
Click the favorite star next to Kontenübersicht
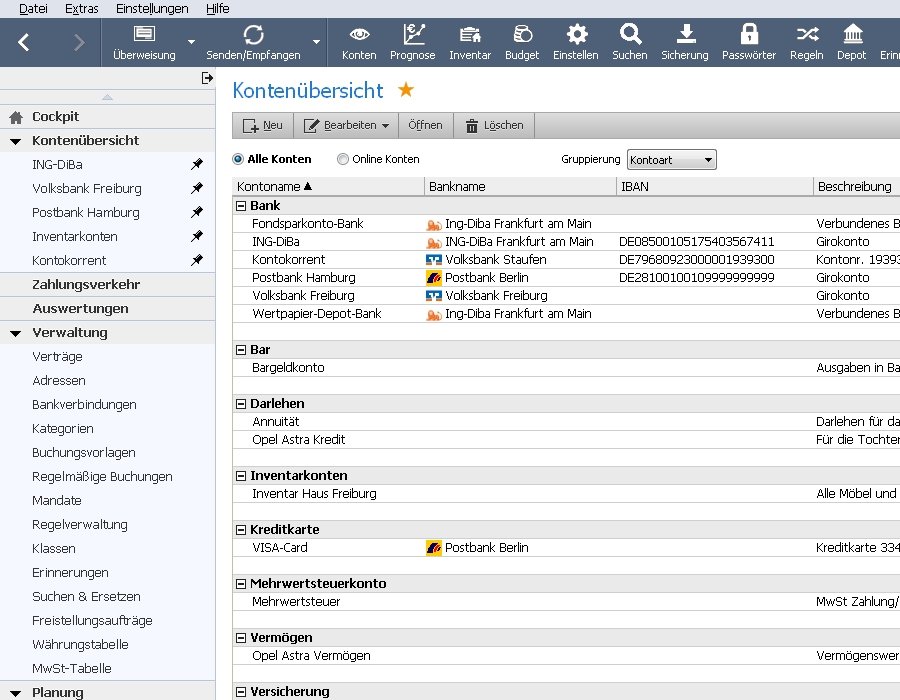406,91
